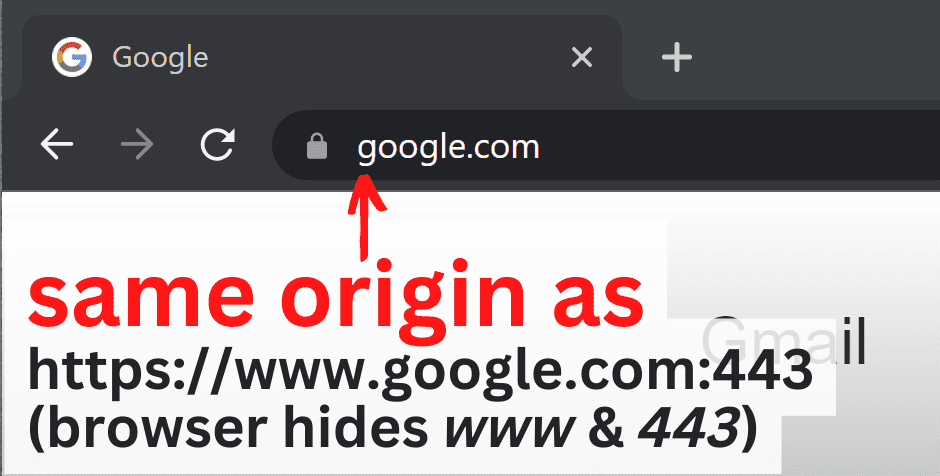Open the Gmail link on the page
This screenshot has width=940, height=476.
[784, 342]
